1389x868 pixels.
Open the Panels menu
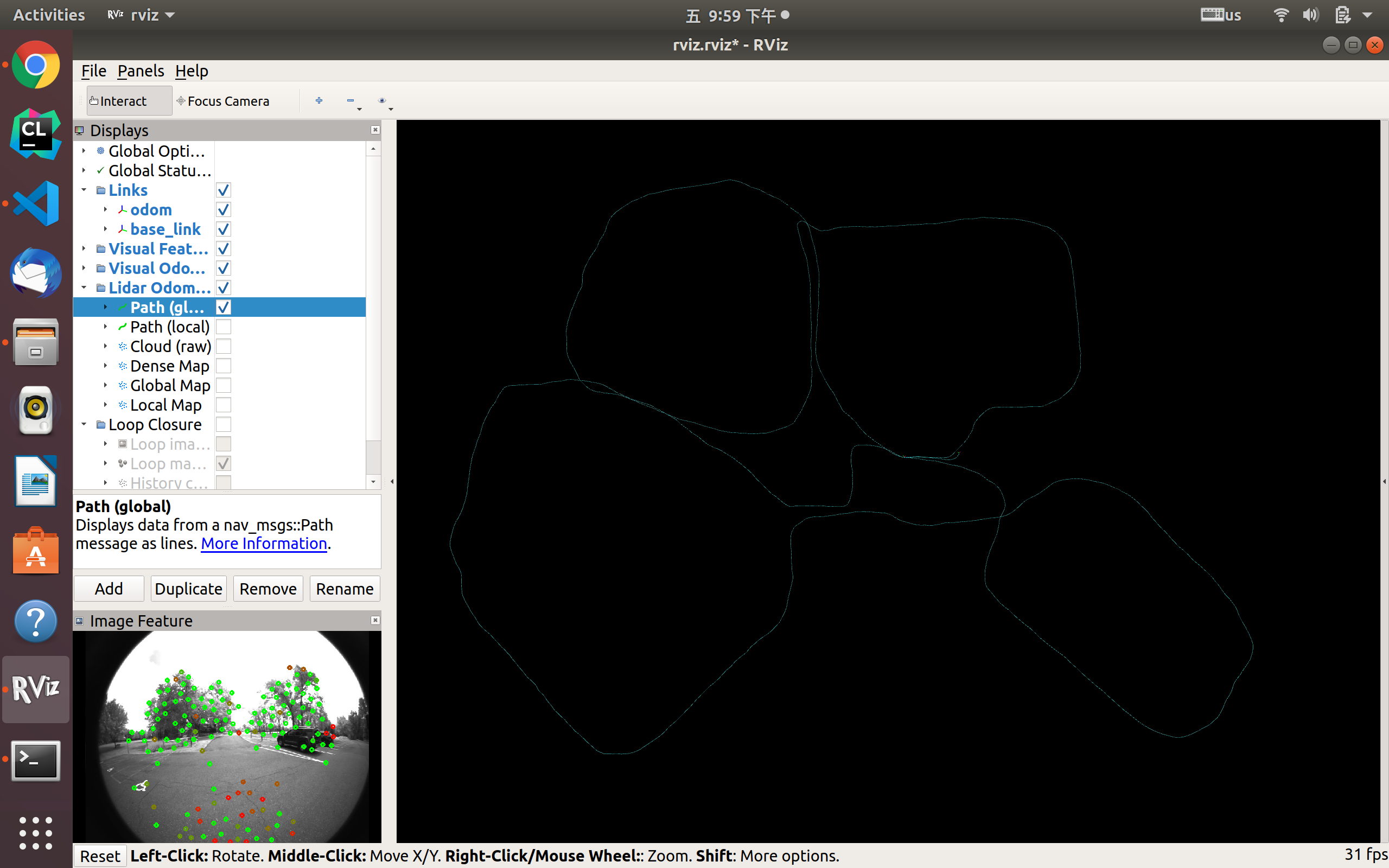point(141,71)
